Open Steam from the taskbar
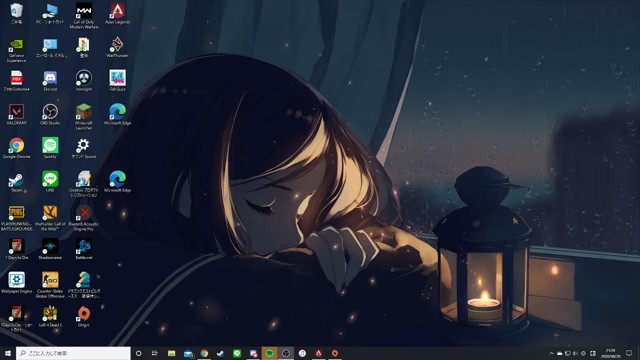Viewport: 640px width, 360px height. [x=220, y=353]
